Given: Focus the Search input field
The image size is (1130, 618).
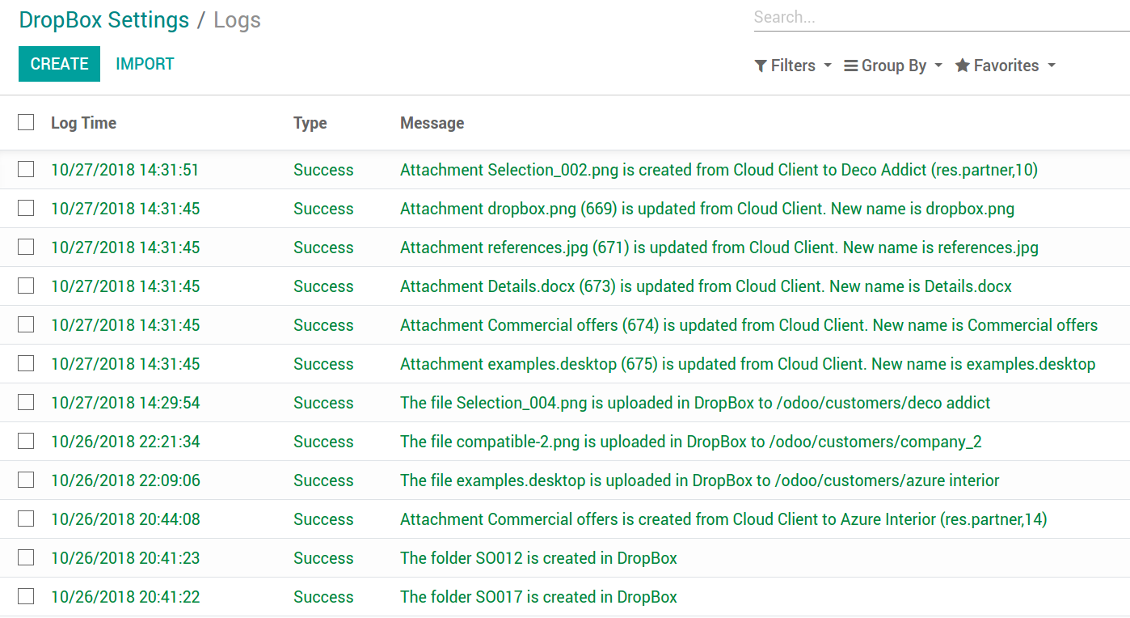Looking at the screenshot, I should click(940, 18).
